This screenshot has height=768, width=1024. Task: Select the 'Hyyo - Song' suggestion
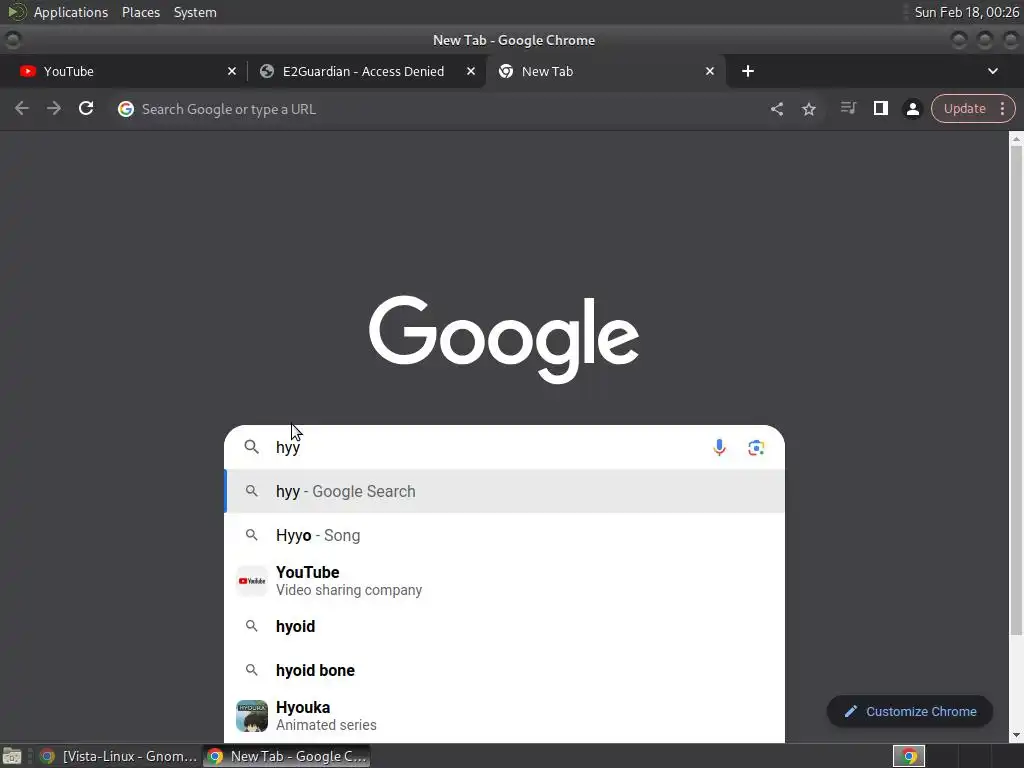tap(504, 536)
